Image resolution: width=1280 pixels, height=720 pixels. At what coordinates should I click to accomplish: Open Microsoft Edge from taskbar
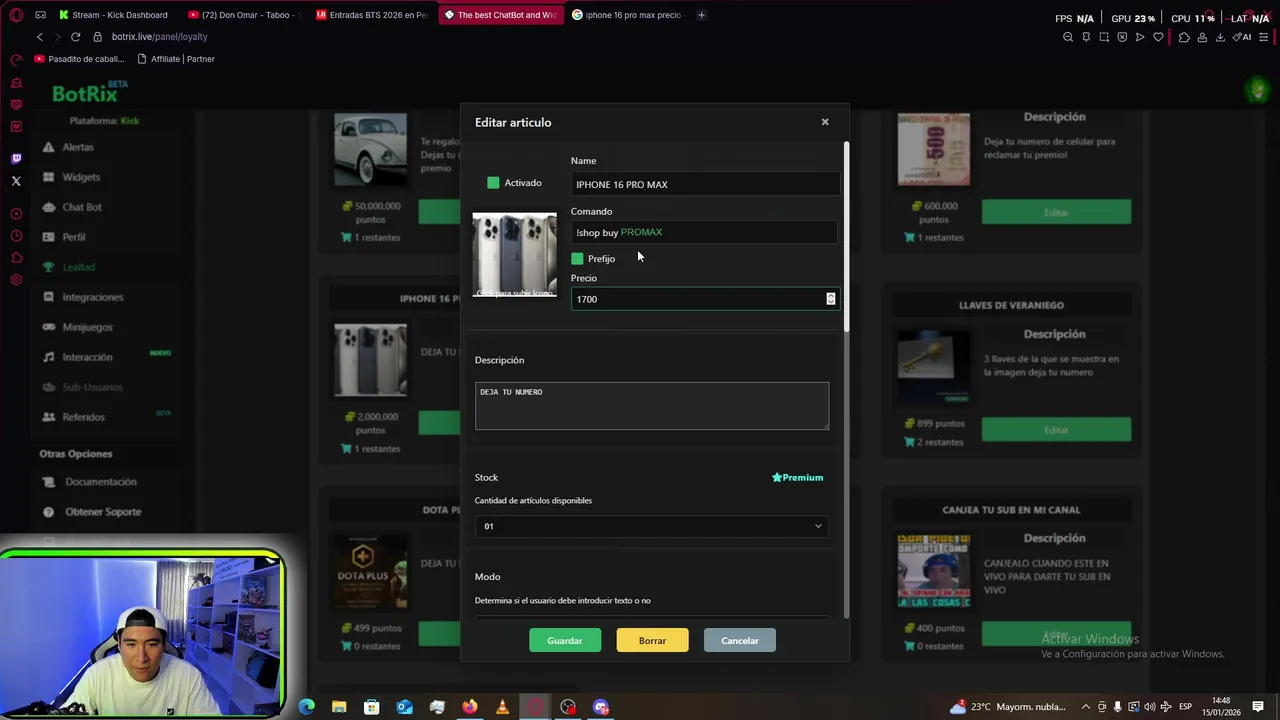(x=307, y=707)
